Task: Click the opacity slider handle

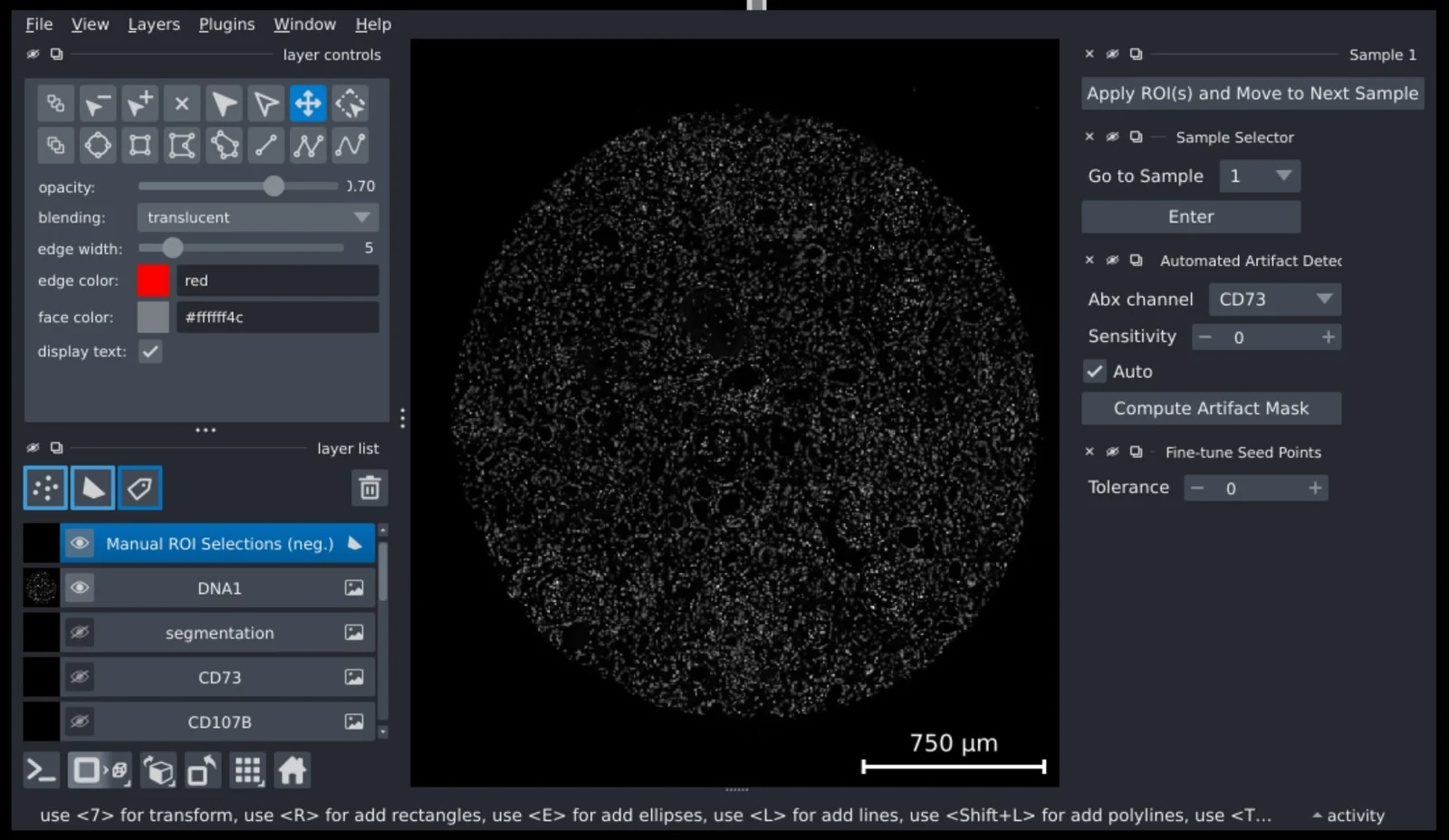Action: tap(273, 186)
